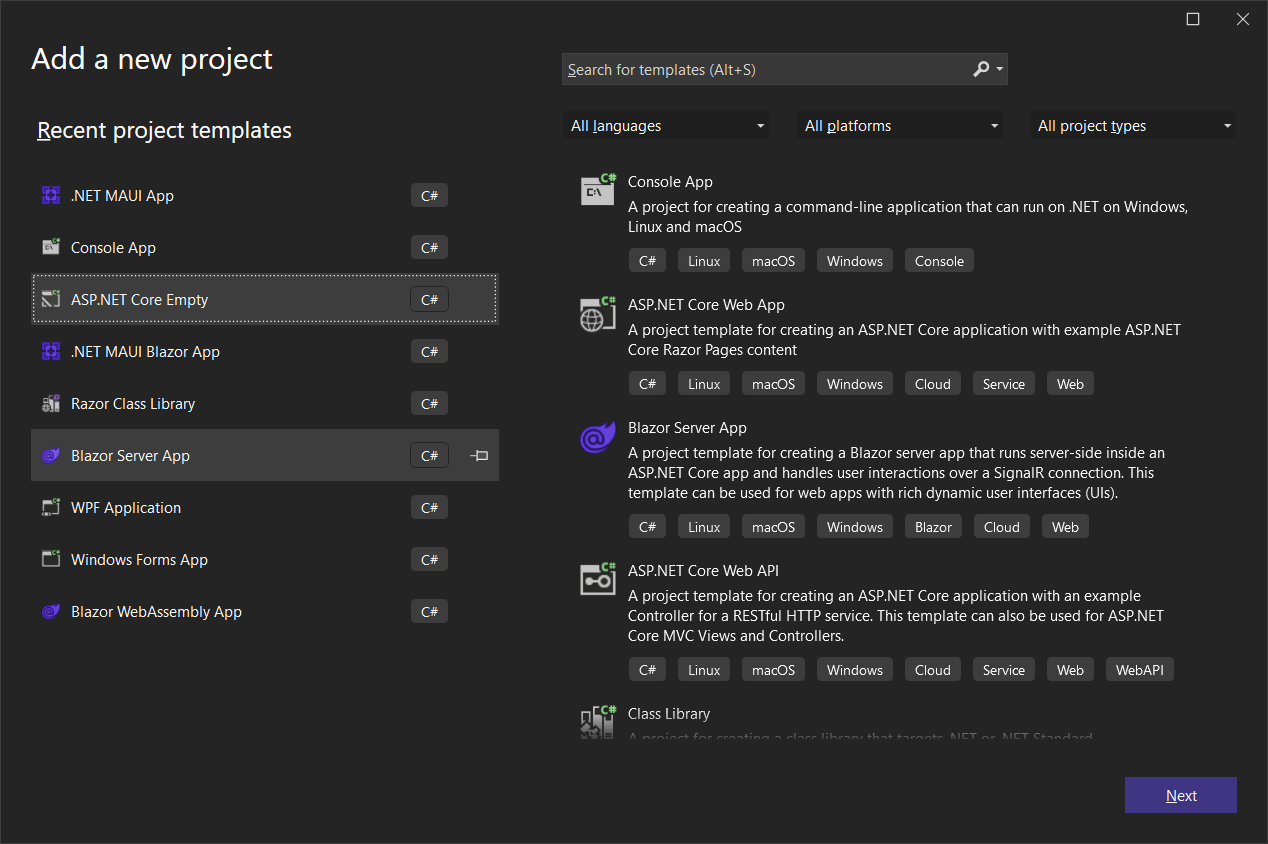Viewport: 1268px width, 844px height.
Task: Click the Razor Class Library icon
Action: click(x=51, y=404)
